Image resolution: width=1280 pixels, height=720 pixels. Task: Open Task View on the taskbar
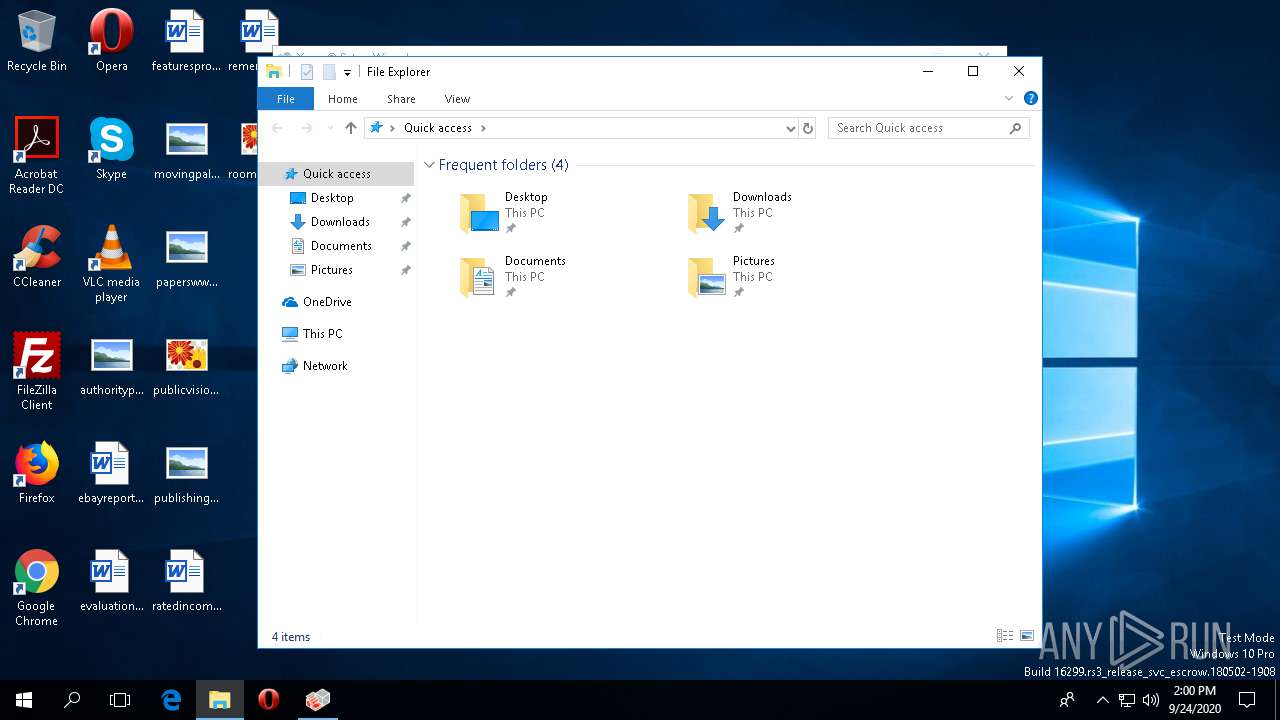[120, 700]
